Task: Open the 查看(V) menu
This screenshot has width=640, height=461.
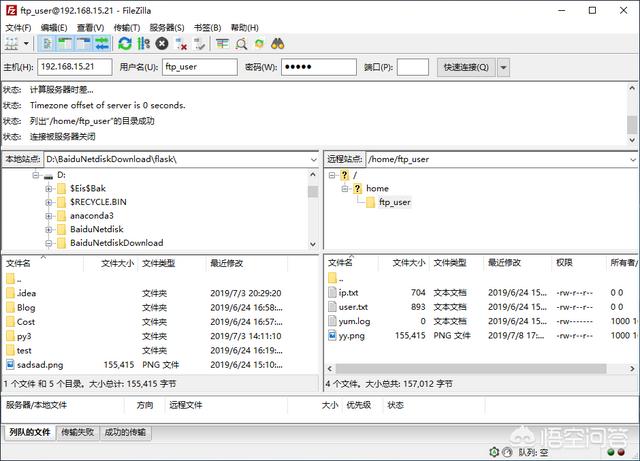Action: (x=90, y=27)
